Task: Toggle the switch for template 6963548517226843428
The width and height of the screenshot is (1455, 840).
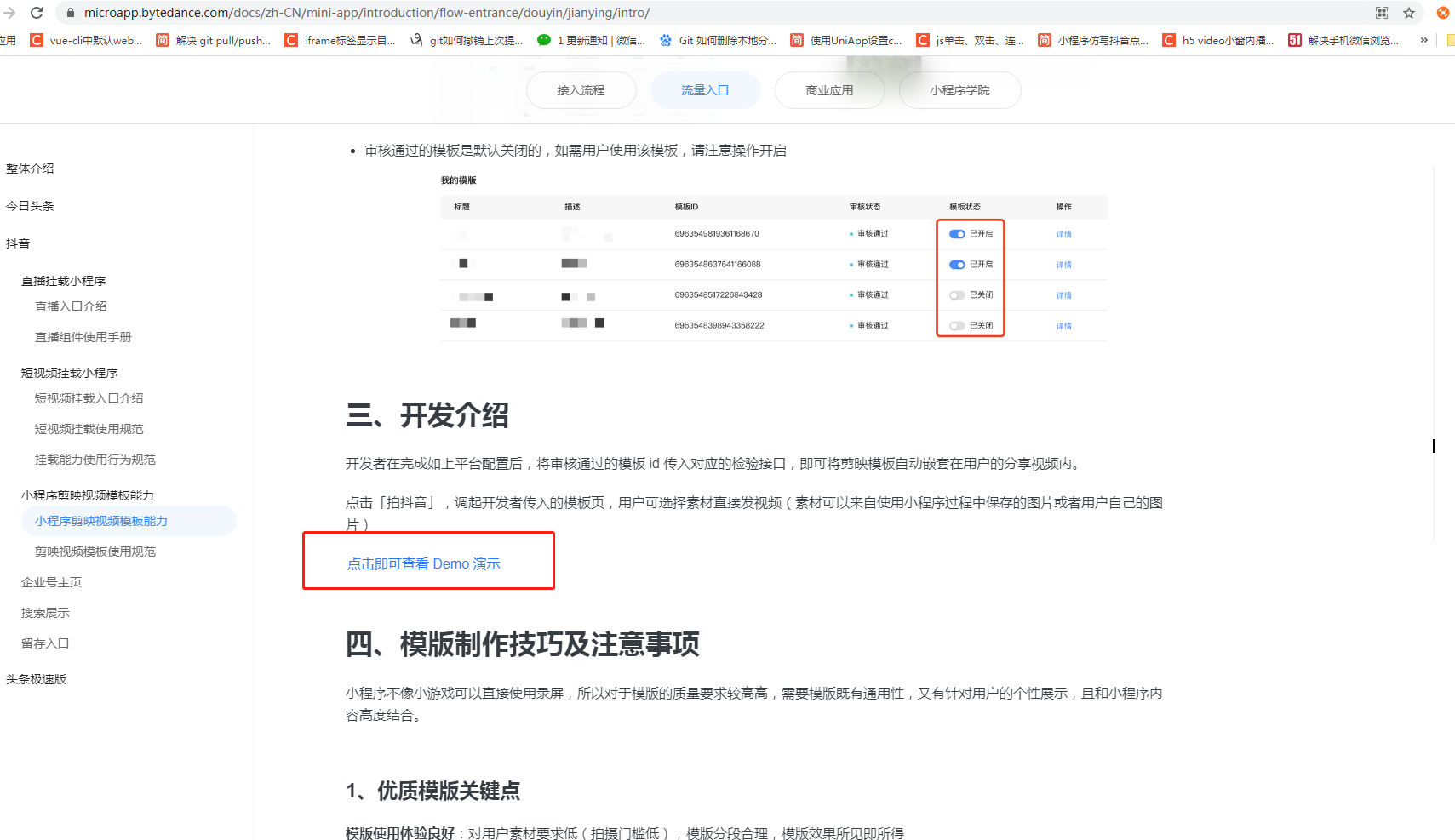Action: [x=957, y=295]
